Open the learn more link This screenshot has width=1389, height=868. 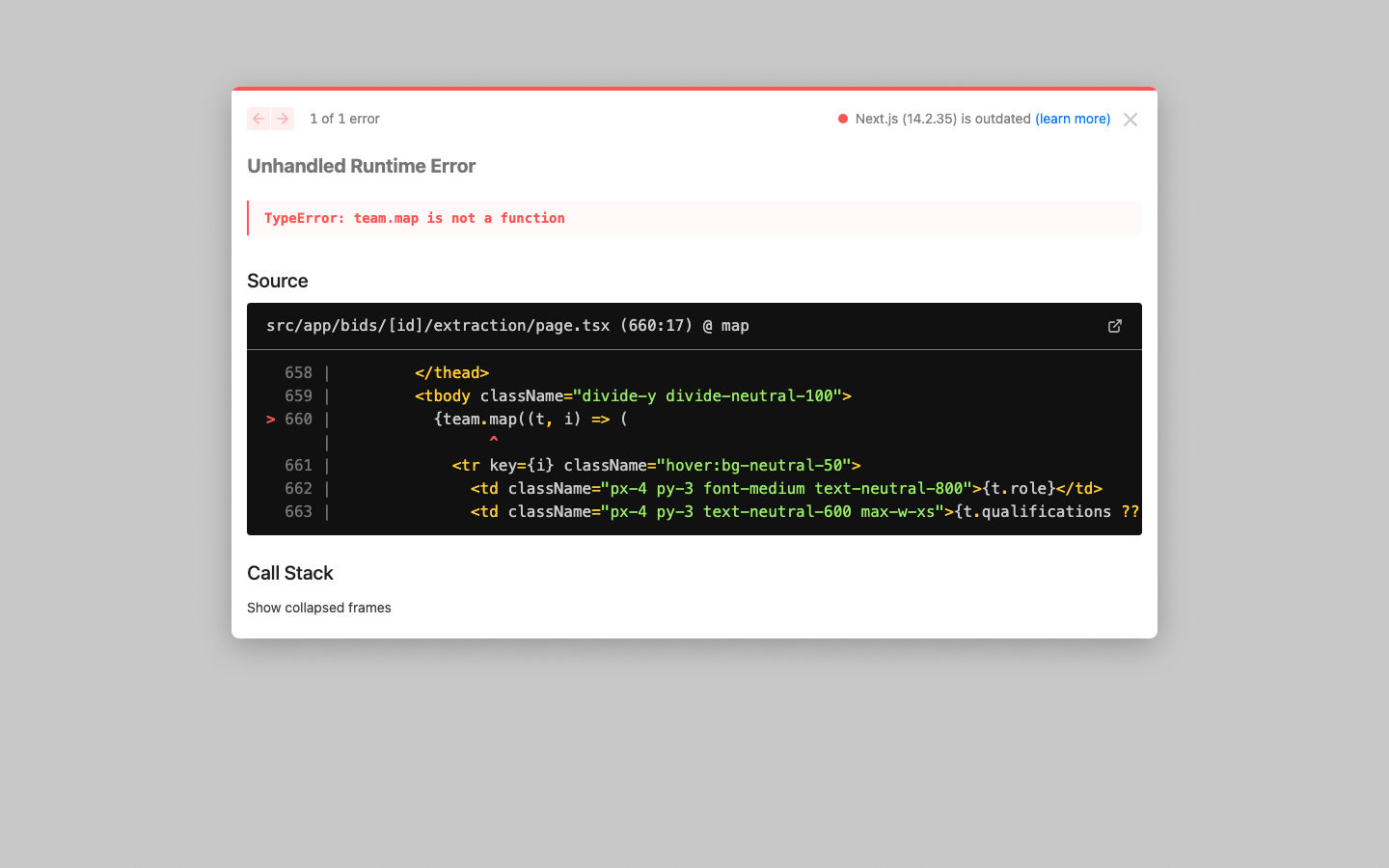pos(1073,119)
